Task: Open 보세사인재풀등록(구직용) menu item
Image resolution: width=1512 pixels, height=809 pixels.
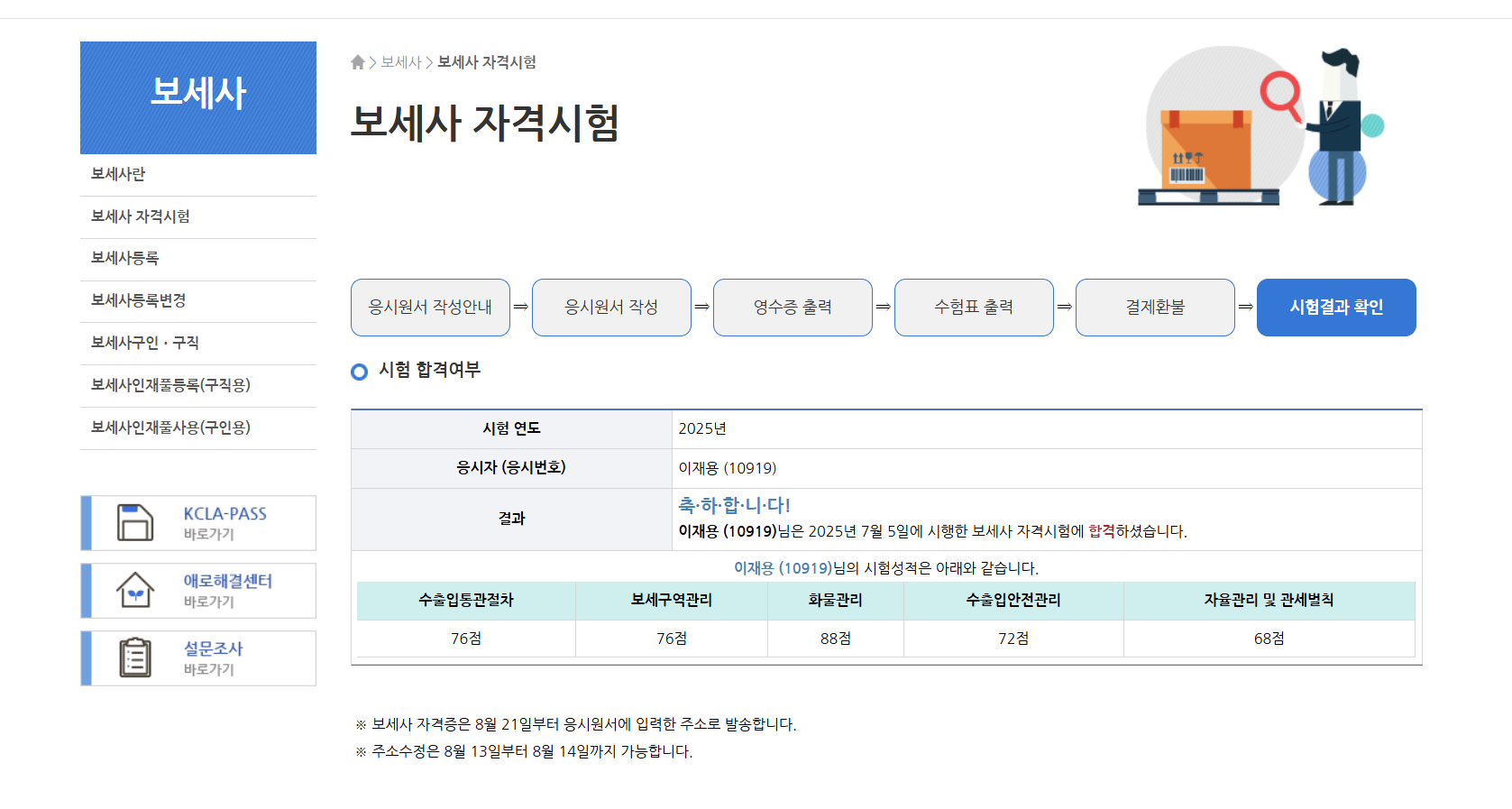Action: [x=170, y=385]
